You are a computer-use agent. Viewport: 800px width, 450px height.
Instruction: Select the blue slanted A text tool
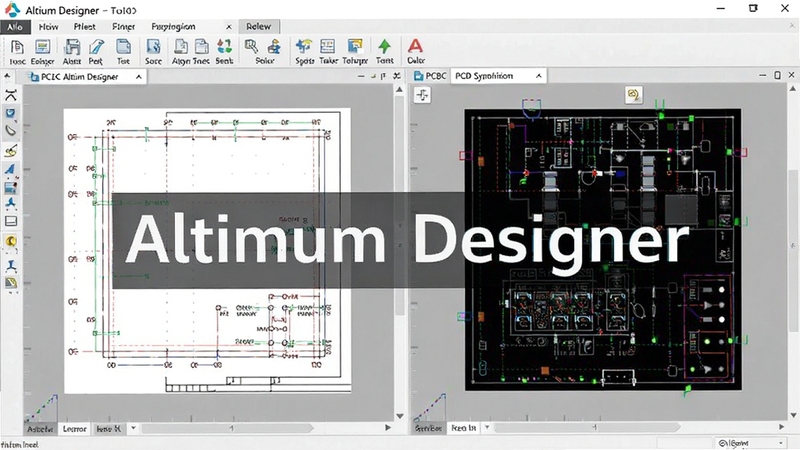tap(11, 169)
